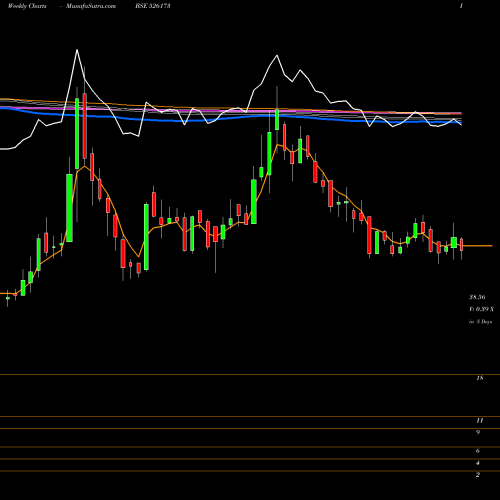Click the 'Weekly Charts' title text
The height and width of the screenshot is (500, 500).
click(x=27, y=6)
